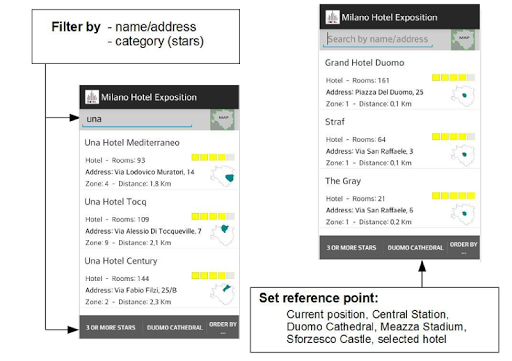Click search field containing 'una'

137,119
